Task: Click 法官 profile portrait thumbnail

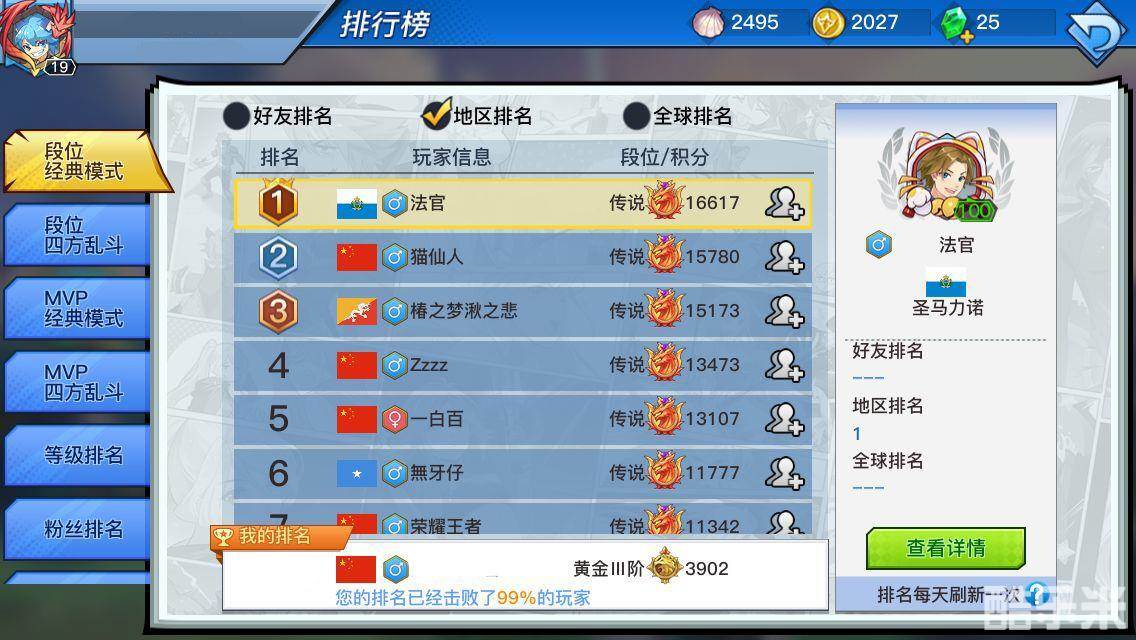Action: (x=946, y=175)
